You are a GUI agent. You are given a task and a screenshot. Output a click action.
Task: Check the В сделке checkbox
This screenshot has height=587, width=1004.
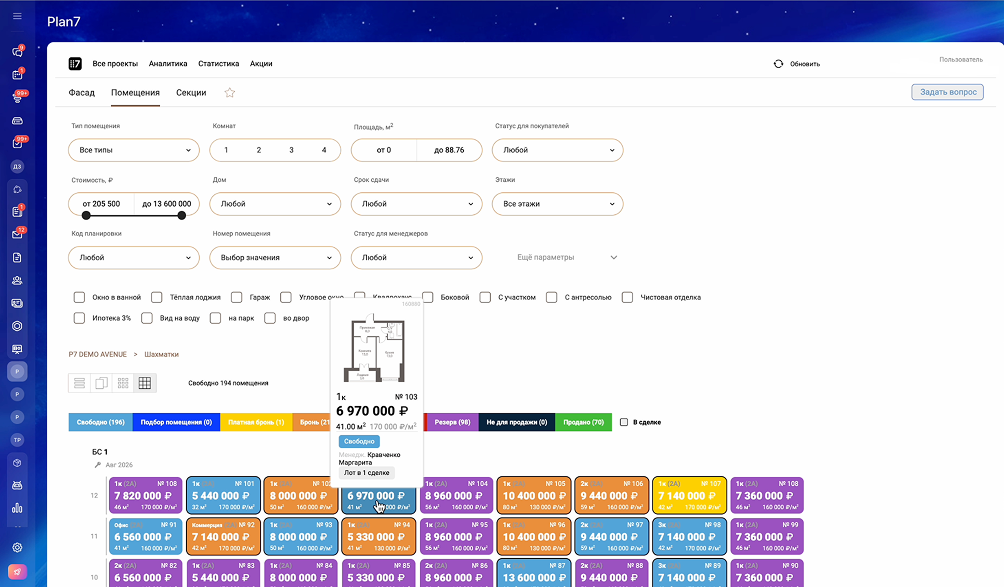pos(625,422)
